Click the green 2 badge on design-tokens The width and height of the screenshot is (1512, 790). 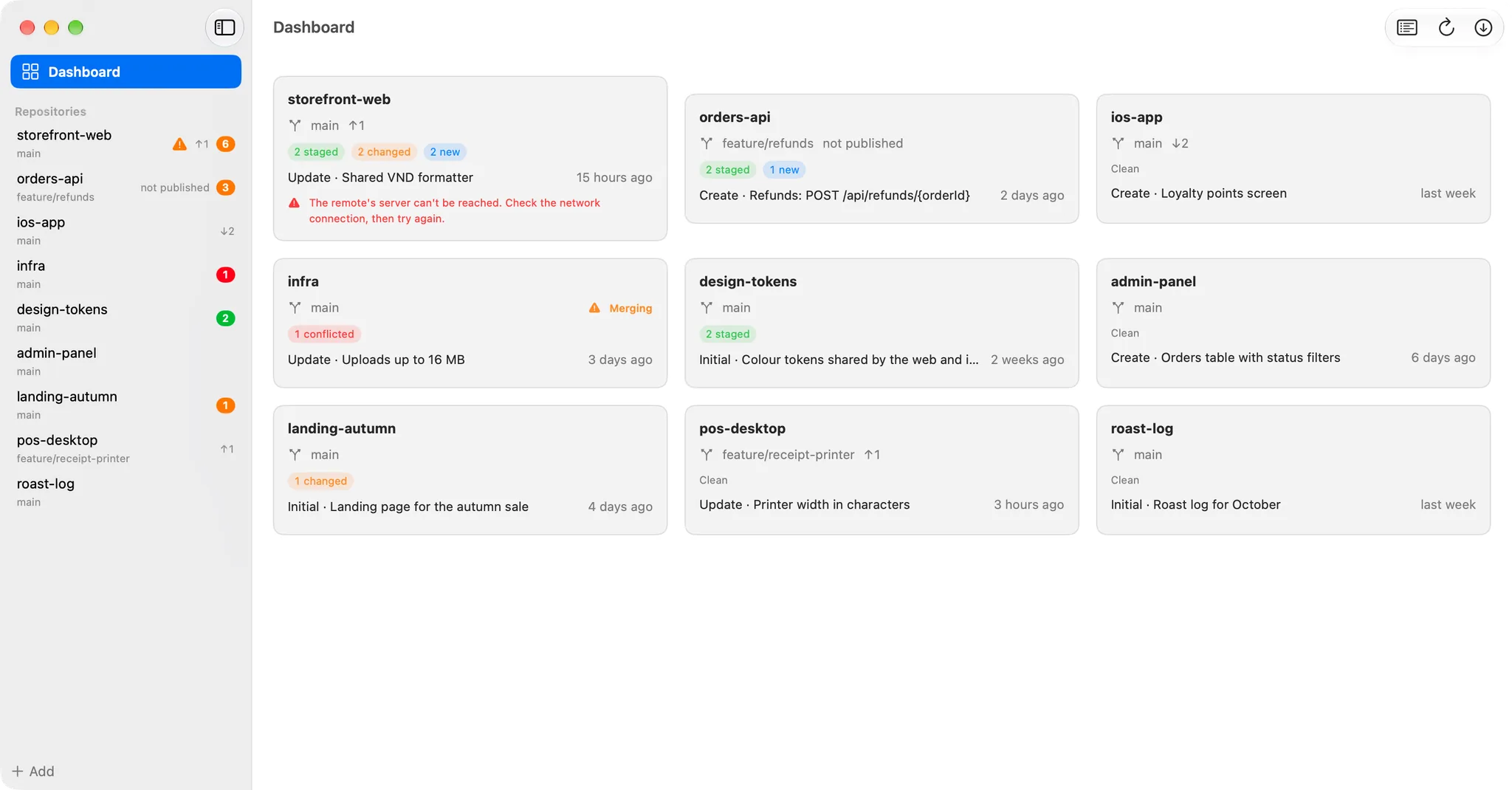coord(226,318)
